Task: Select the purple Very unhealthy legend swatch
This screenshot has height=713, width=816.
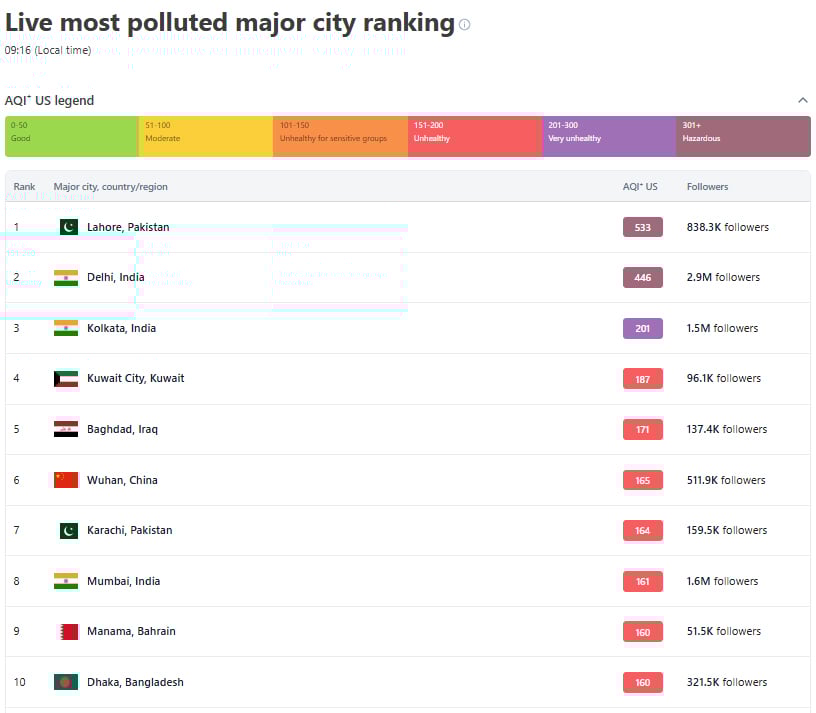Action: pyautogui.click(x=608, y=136)
